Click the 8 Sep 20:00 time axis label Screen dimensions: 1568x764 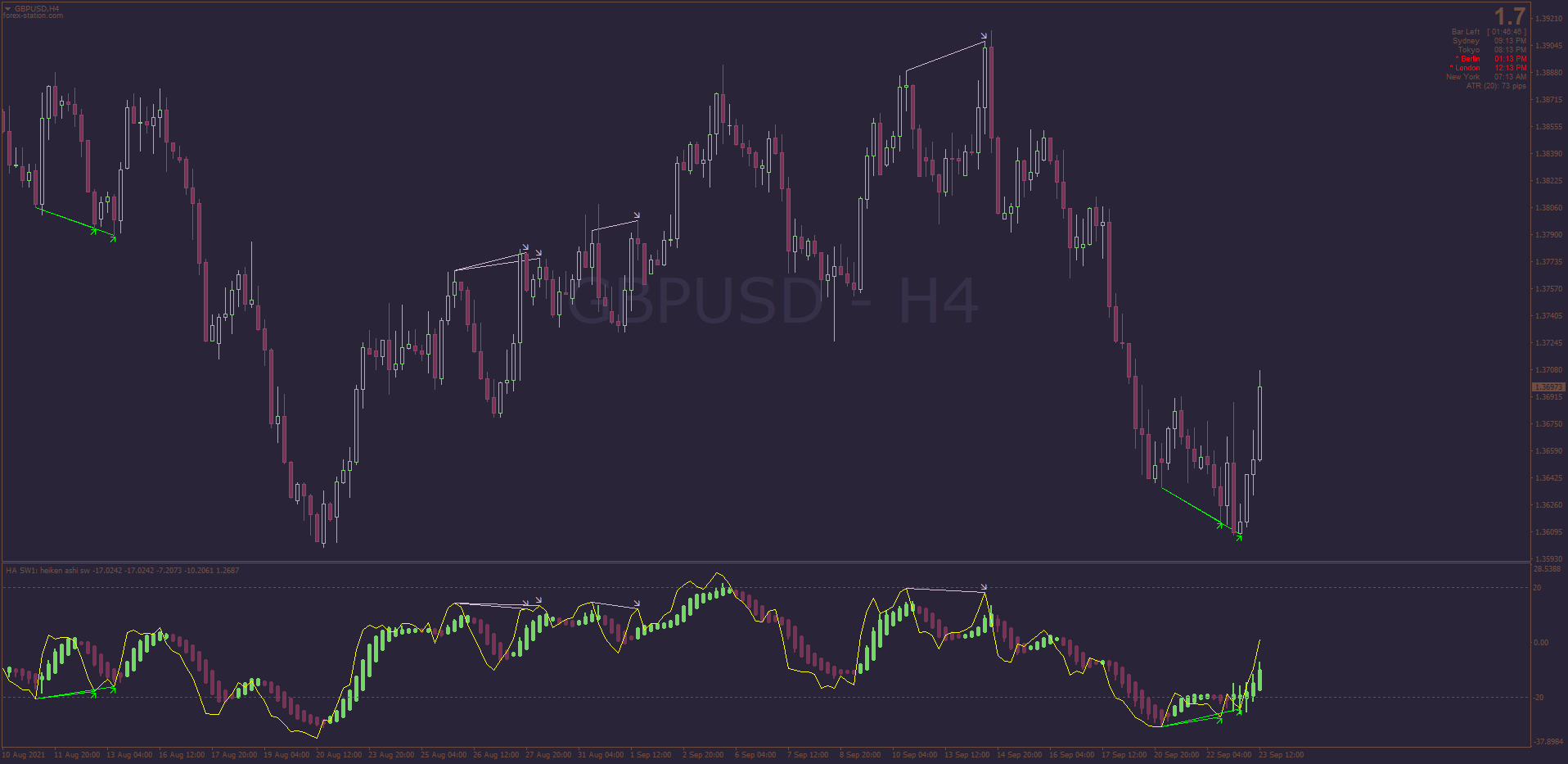860,755
